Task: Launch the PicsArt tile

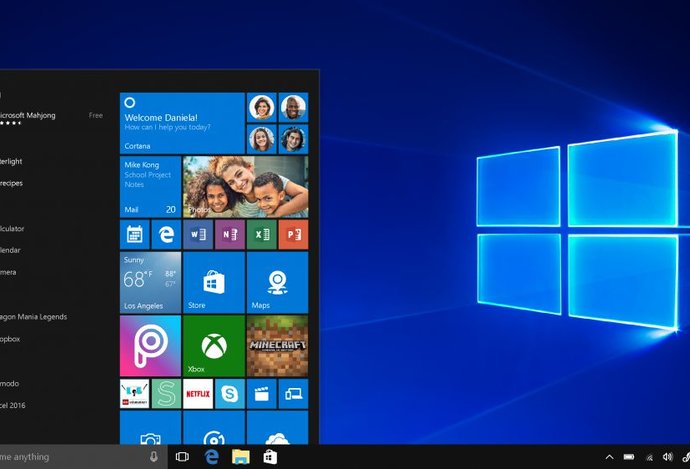Action: pyautogui.click(x=150, y=345)
